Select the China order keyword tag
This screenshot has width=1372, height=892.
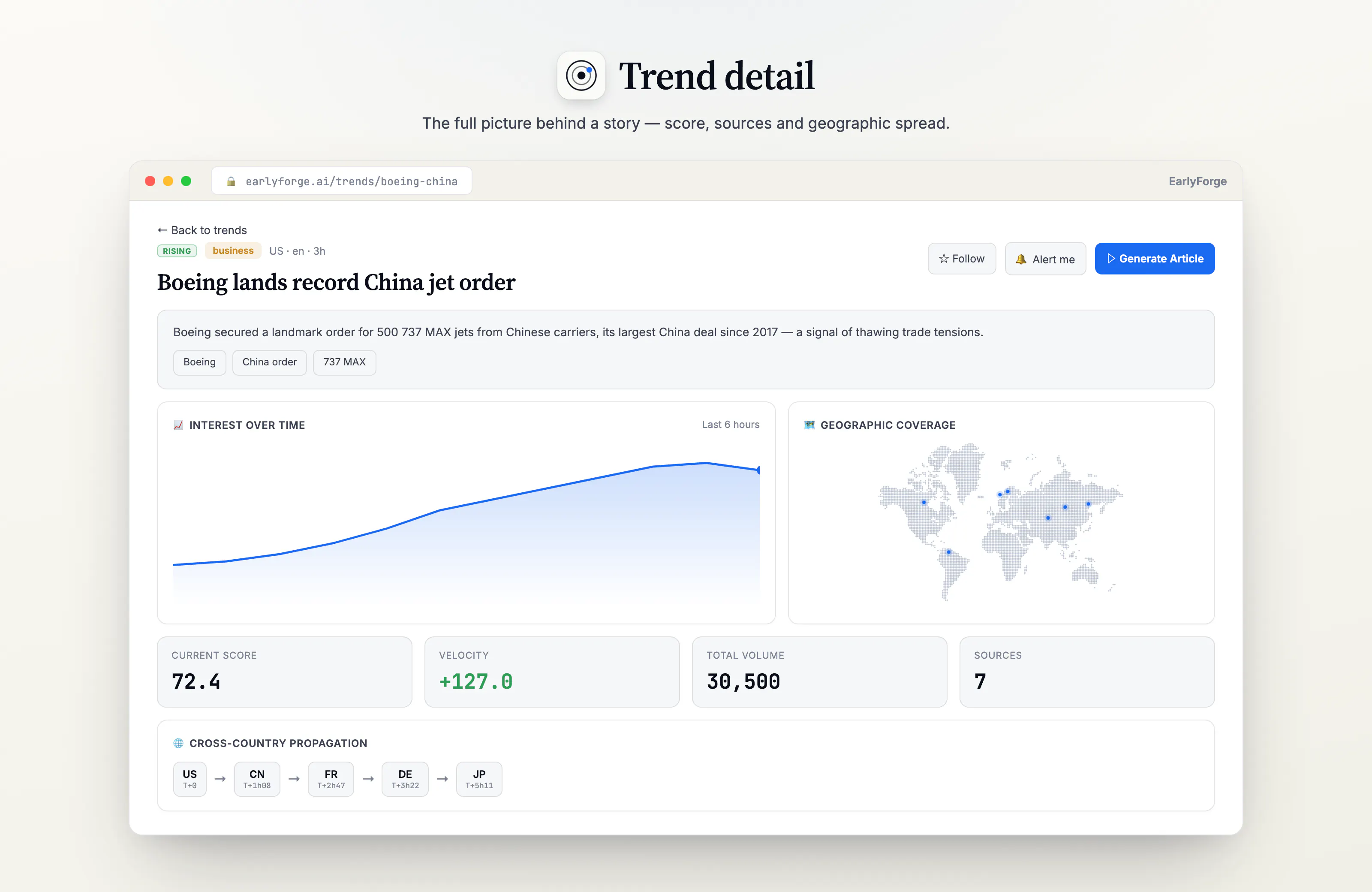[269, 362]
